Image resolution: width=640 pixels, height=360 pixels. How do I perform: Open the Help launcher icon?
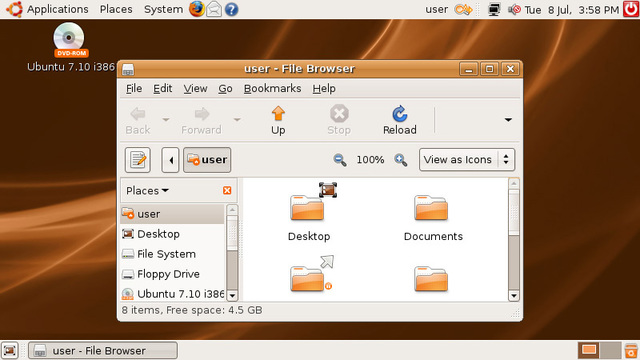(231, 9)
